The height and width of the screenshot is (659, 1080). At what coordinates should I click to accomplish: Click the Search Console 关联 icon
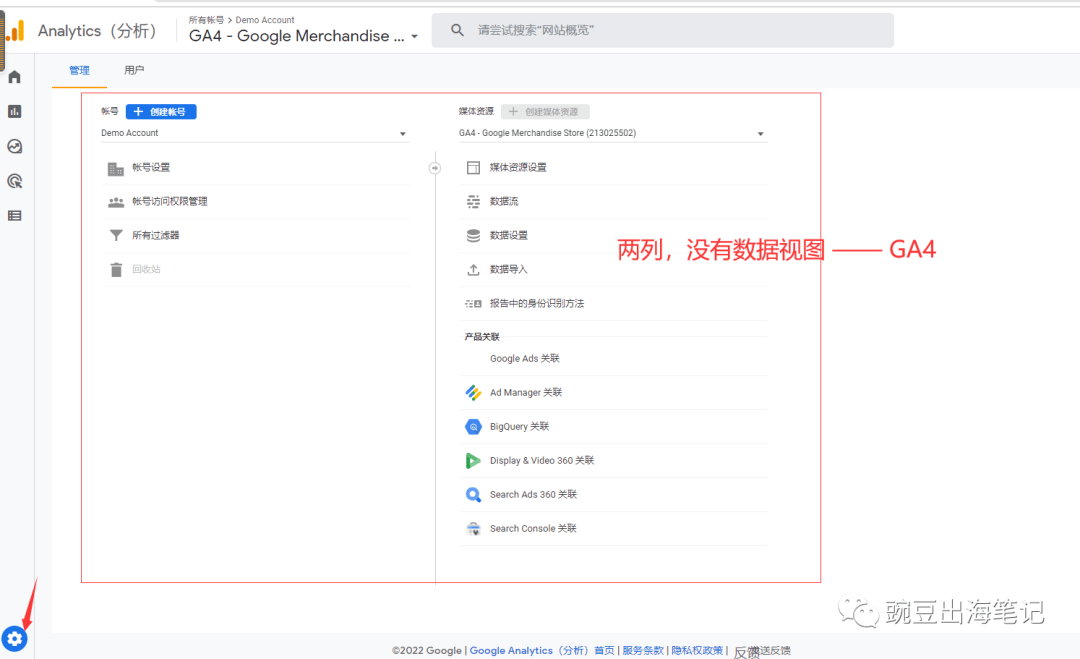[x=473, y=529]
